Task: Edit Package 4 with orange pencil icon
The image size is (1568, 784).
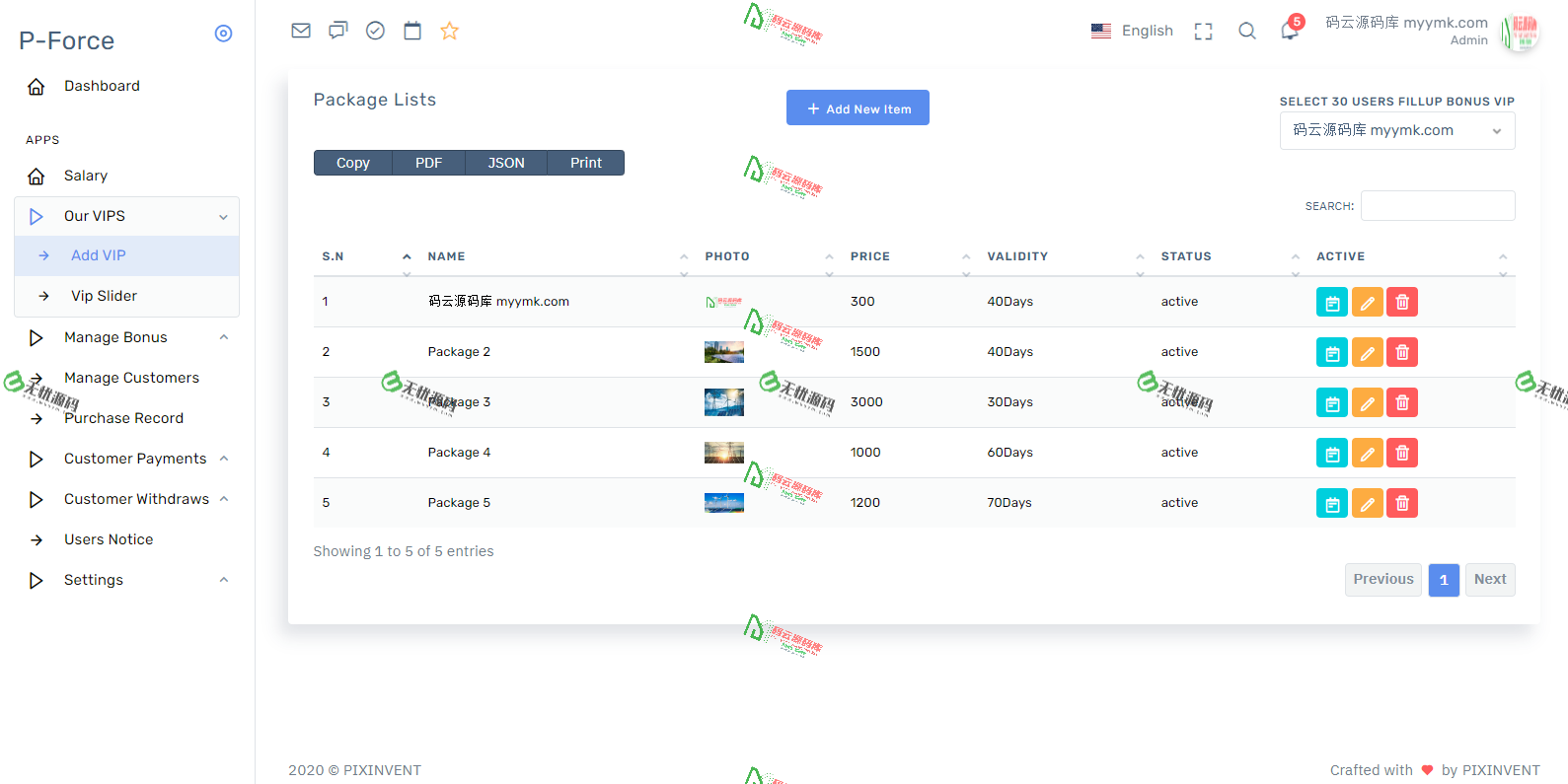Action: [1367, 453]
